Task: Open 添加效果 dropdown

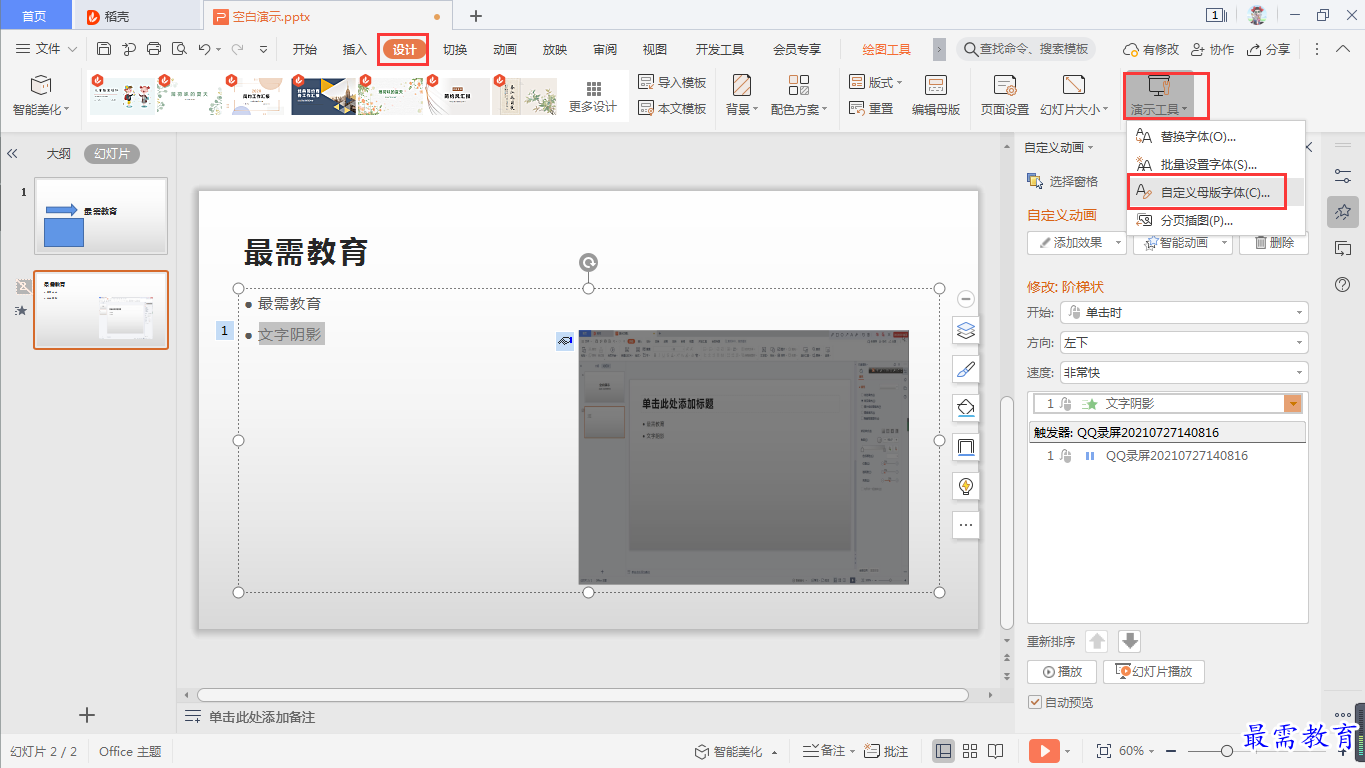Action: (1076, 242)
